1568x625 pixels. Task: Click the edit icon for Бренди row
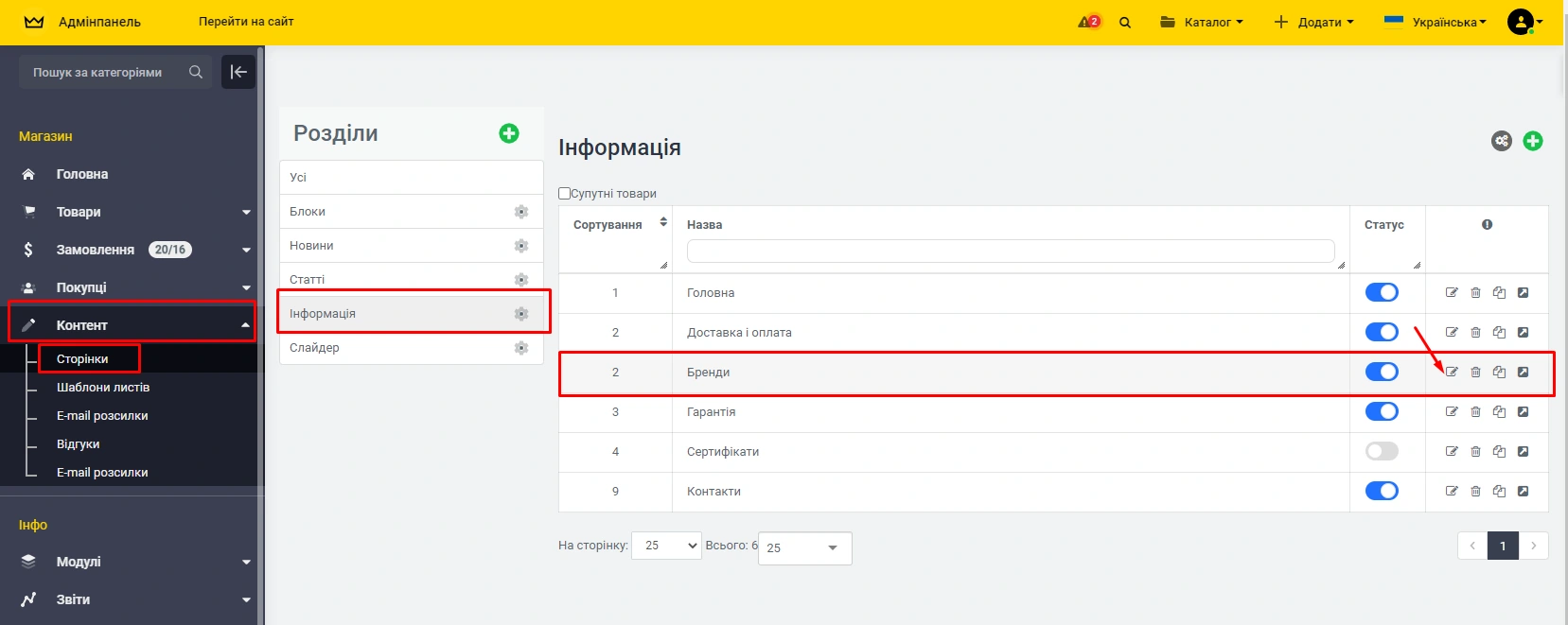[1452, 373]
